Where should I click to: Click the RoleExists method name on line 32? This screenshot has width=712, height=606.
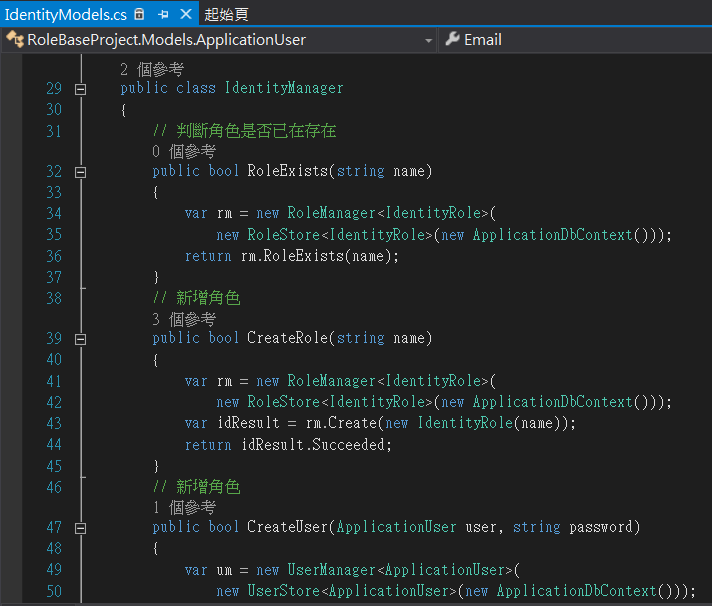coord(287,171)
